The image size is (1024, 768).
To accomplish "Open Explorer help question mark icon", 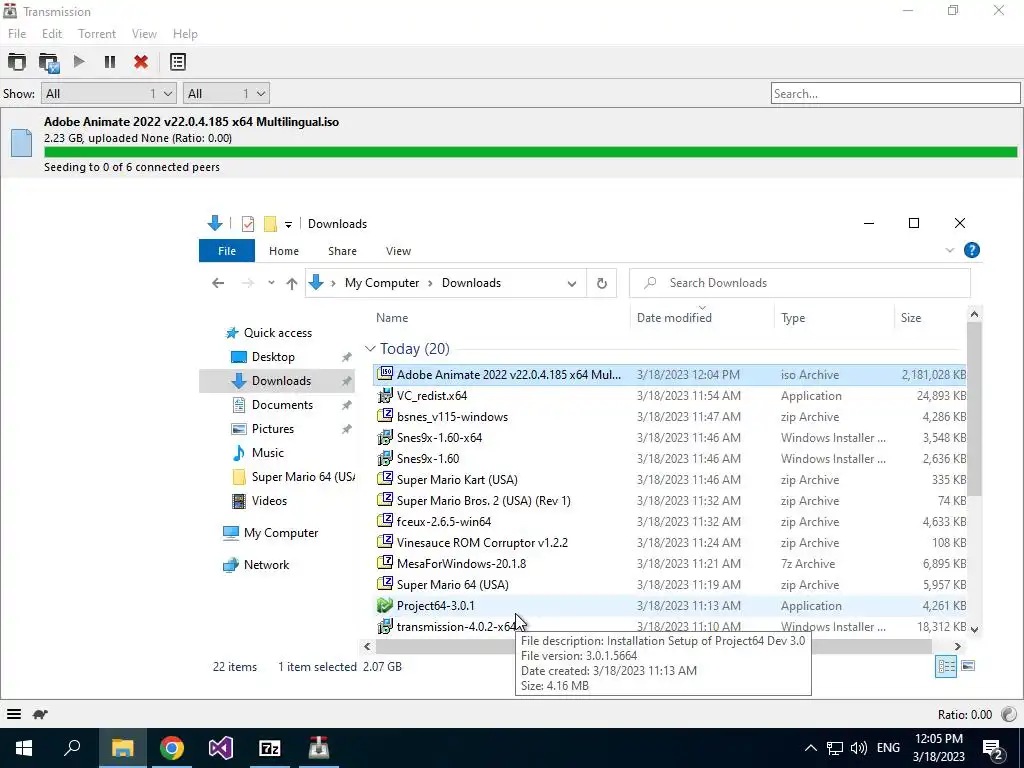I will pos(972,250).
